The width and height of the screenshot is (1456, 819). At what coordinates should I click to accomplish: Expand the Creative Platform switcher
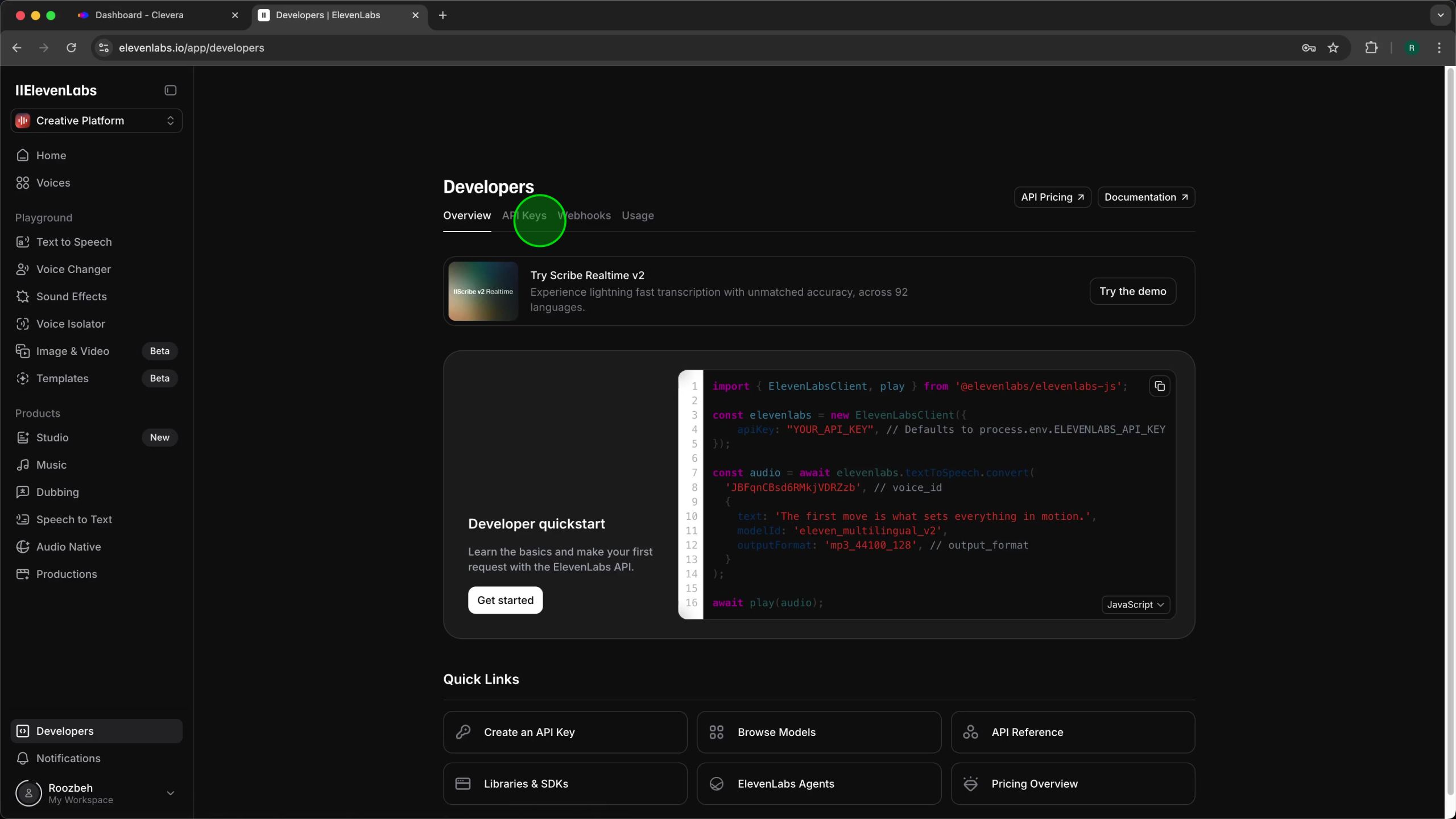coord(96,121)
